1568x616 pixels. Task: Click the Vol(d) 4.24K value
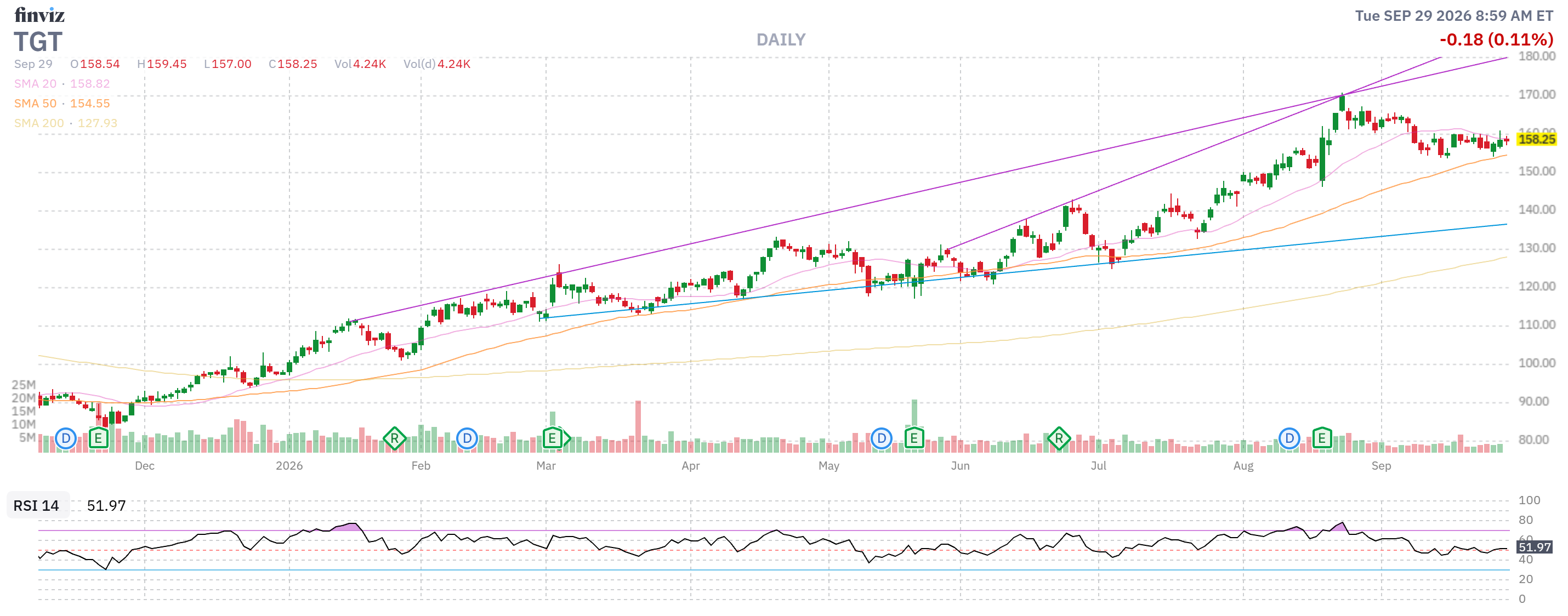coord(454,64)
